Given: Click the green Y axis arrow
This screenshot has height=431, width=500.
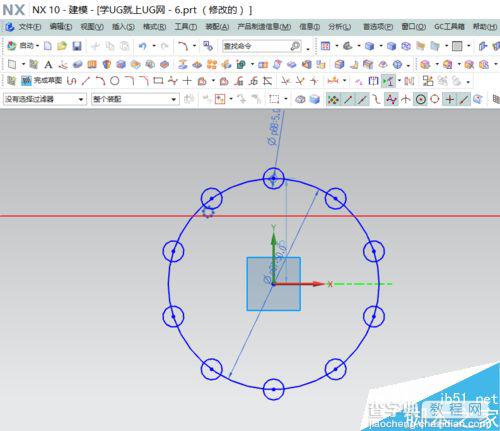Looking at the screenshot, I should [x=274, y=257].
